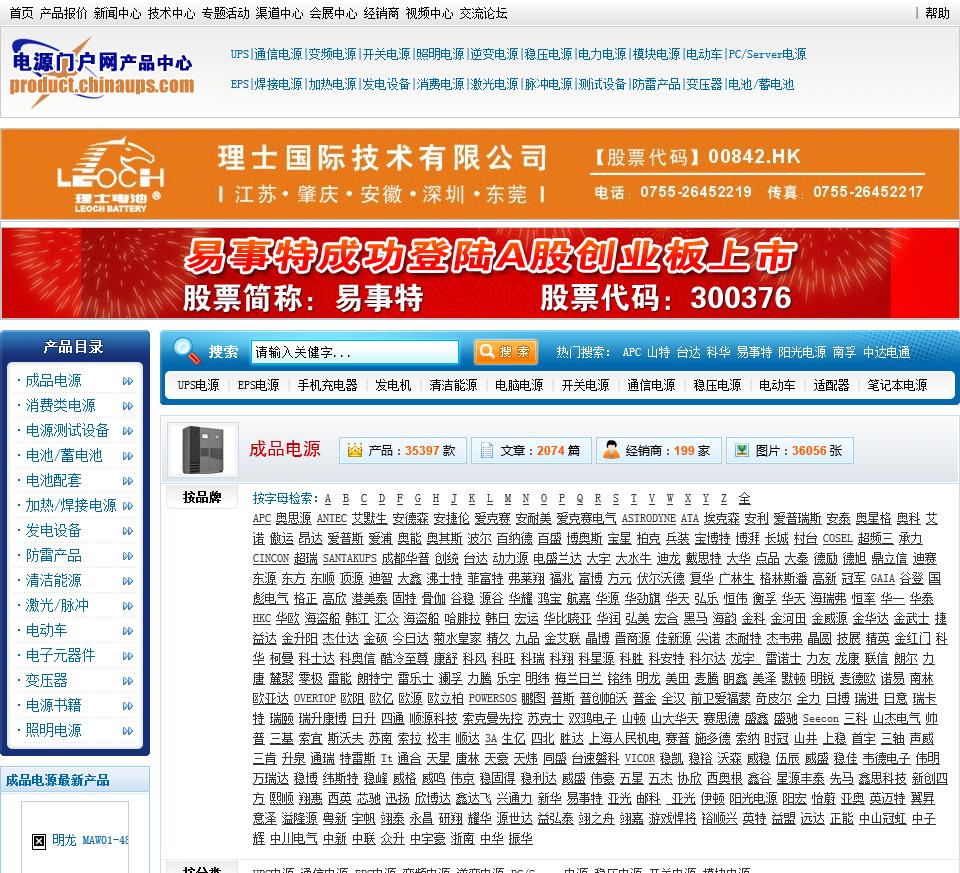The image size is (960, 873).
Task: Click 帮助 link at top right
Action: [937, 13]
